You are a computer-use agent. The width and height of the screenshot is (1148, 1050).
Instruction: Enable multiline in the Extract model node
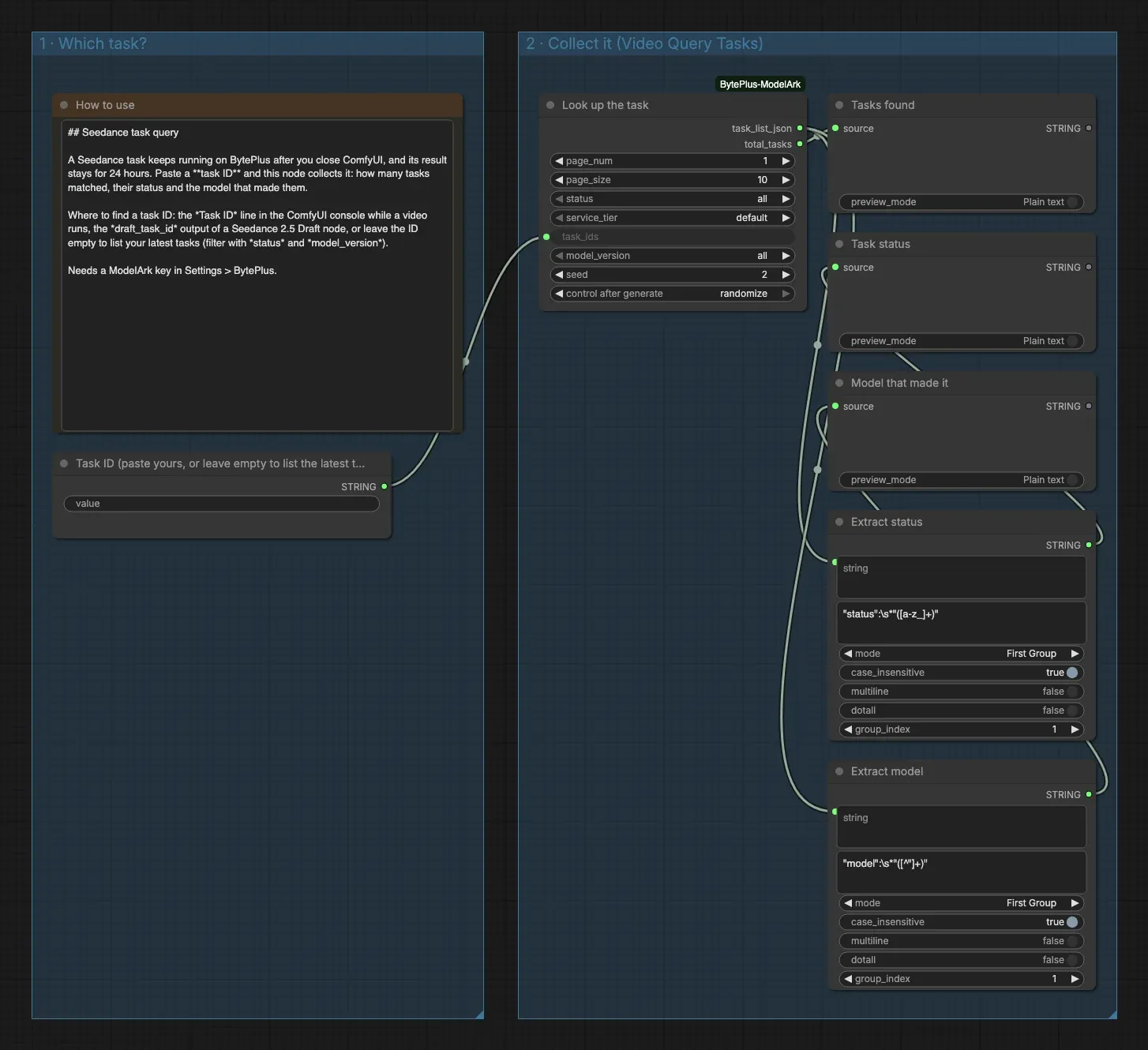(961, 941)
